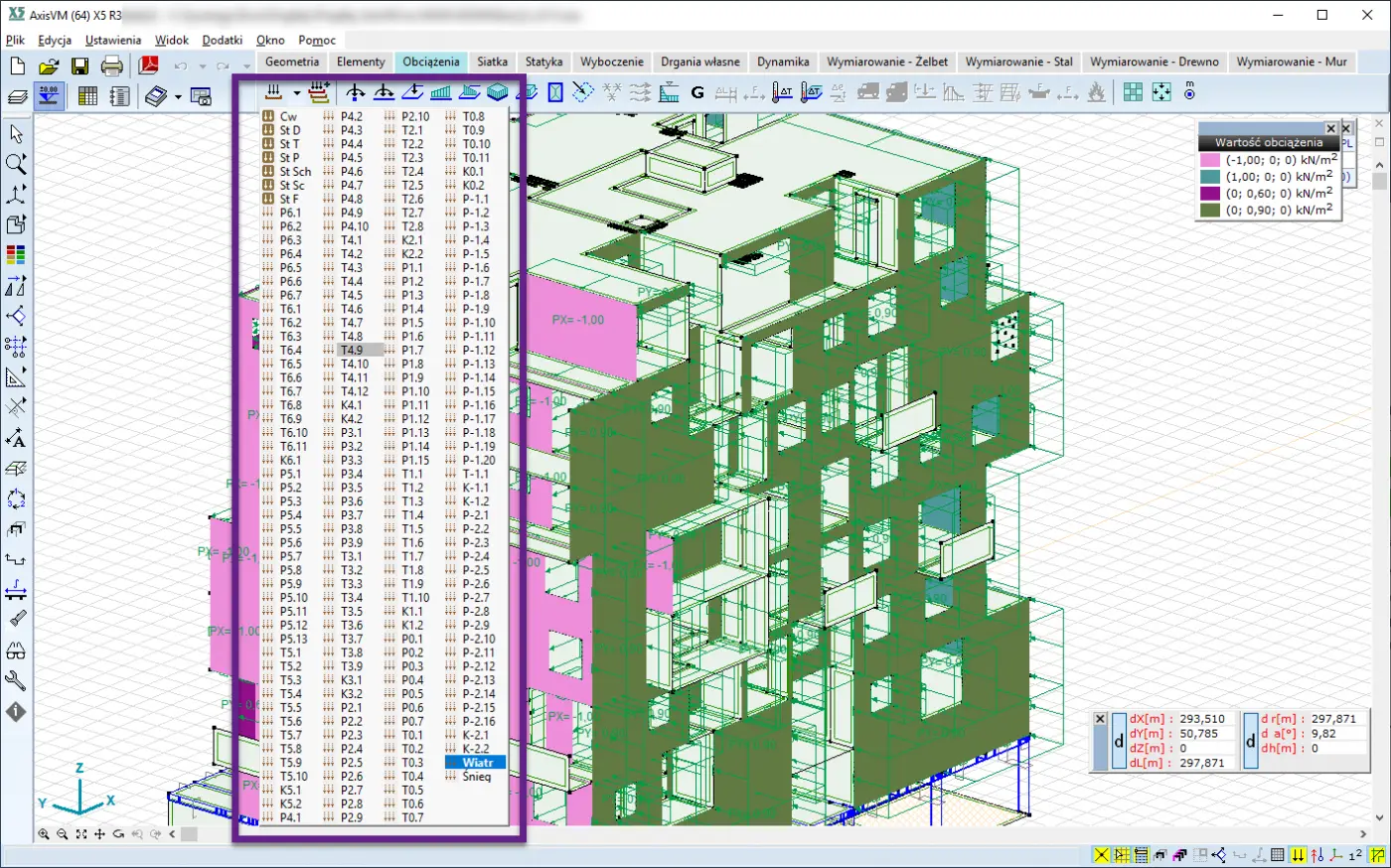Select the Śnieg load case entry
This screenshot has width=1391, height=868.
click(476, 777)
